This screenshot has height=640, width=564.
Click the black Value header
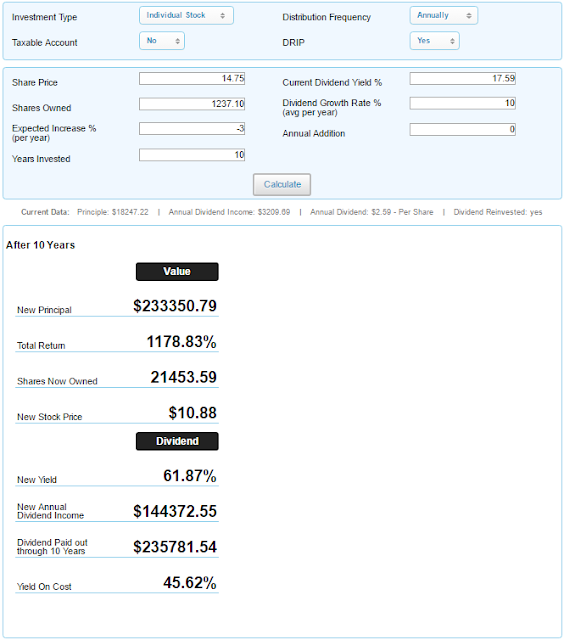[x=177, y=271]
